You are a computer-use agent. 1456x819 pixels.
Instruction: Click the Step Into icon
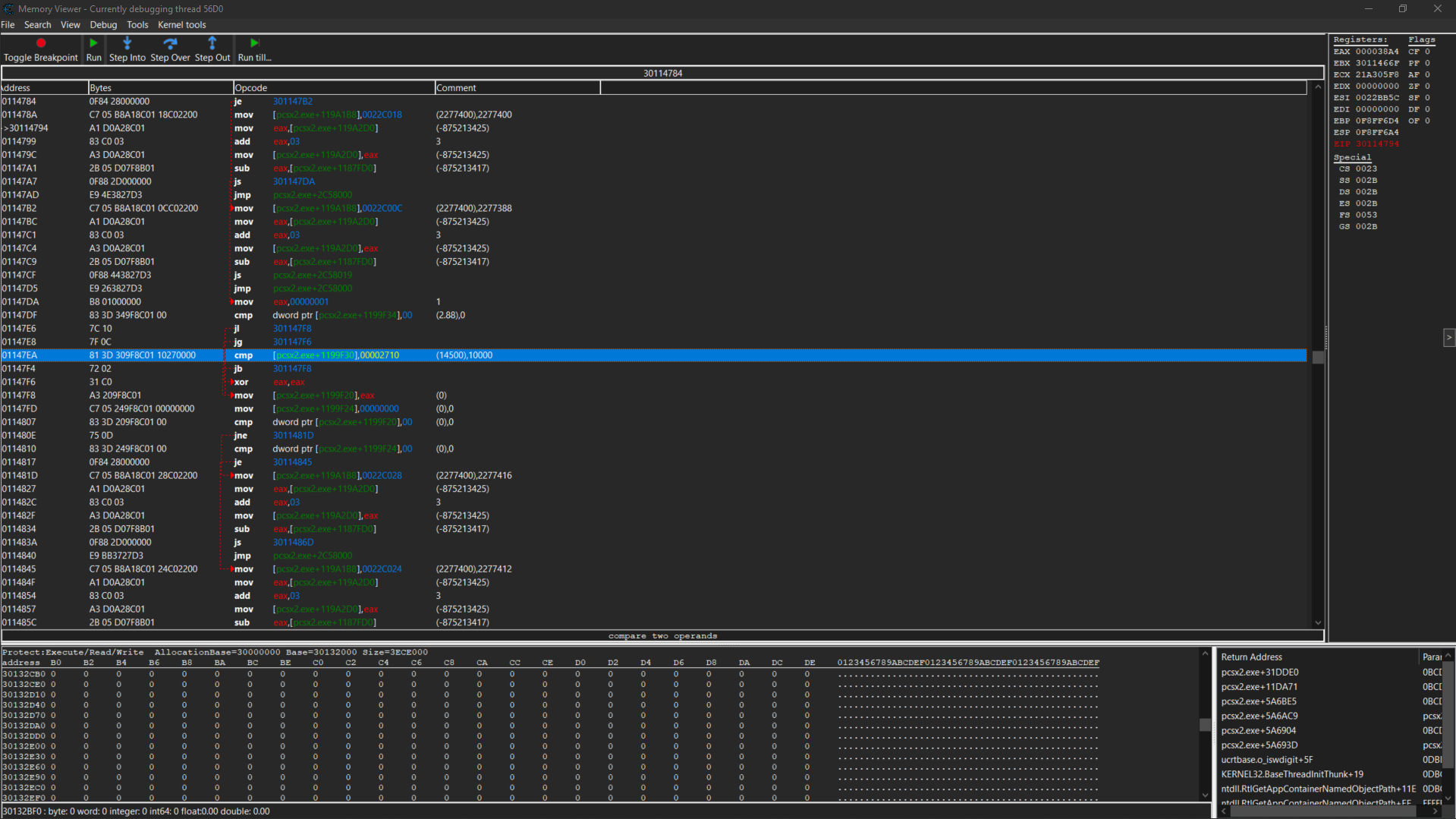pyautogui.click(x=127, y=43)
